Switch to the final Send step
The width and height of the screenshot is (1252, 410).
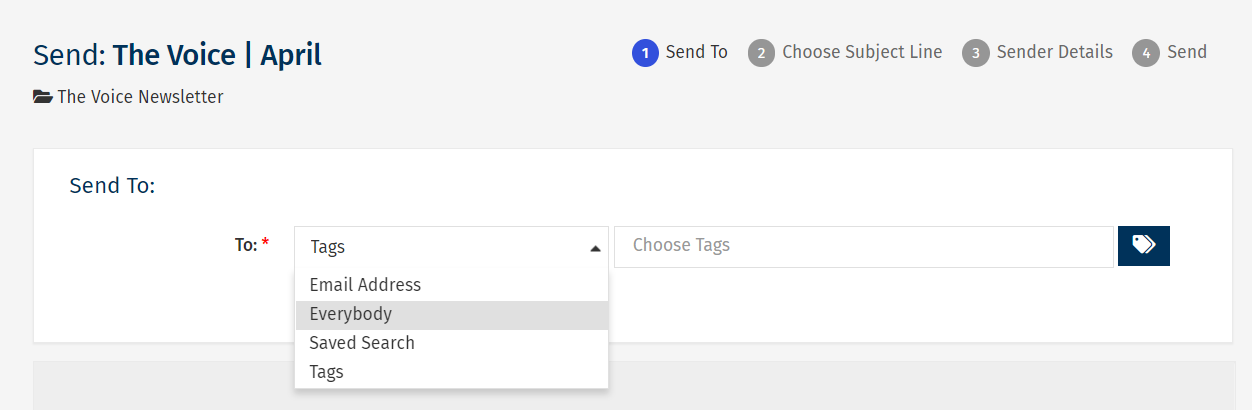(1186, 52)
